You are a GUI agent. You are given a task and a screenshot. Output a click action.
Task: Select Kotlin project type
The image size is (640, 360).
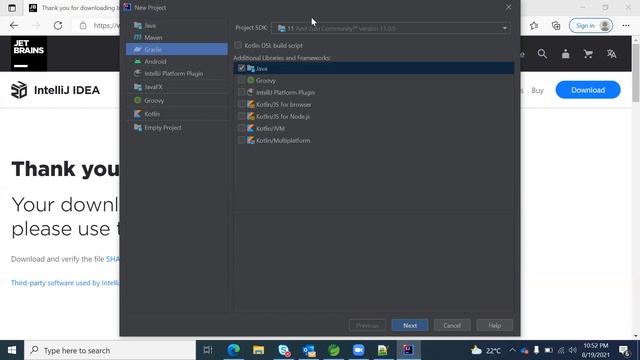pyautogui.click(x=176, y=114)
